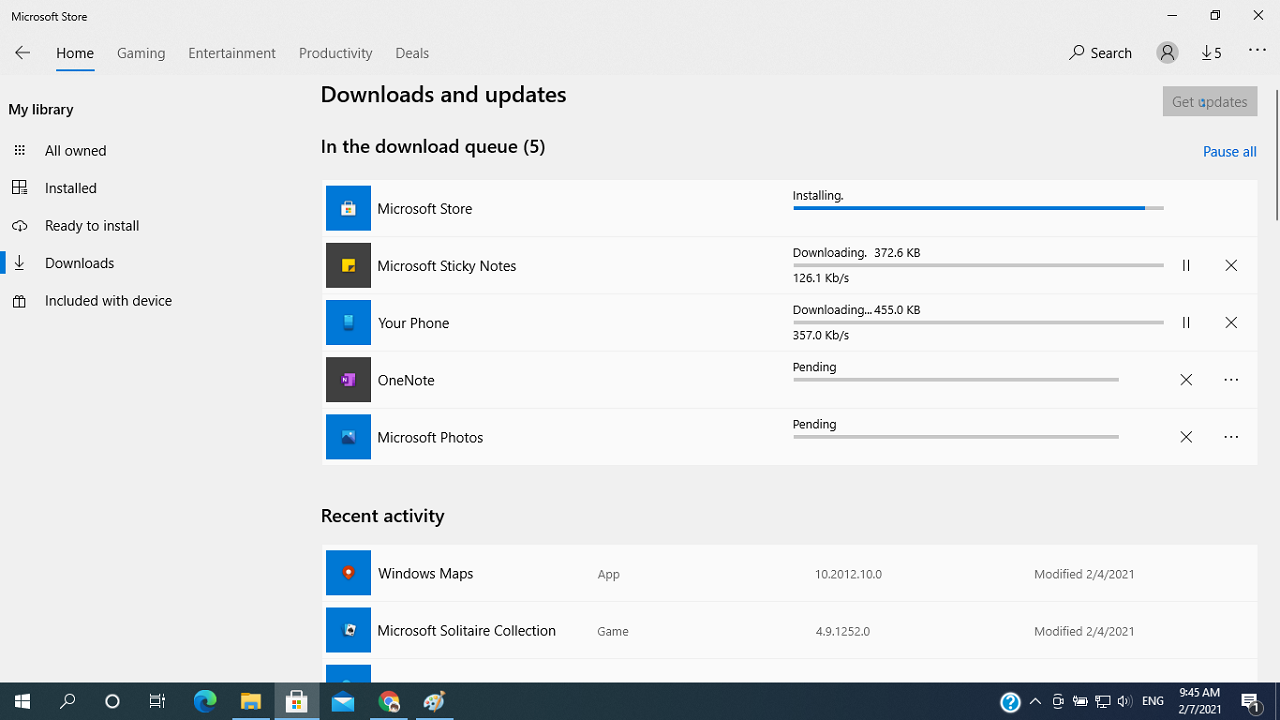Click the Microsoft Photos icon tile
This screenshot has height=720, width=1280.
(x=348, y=437)
